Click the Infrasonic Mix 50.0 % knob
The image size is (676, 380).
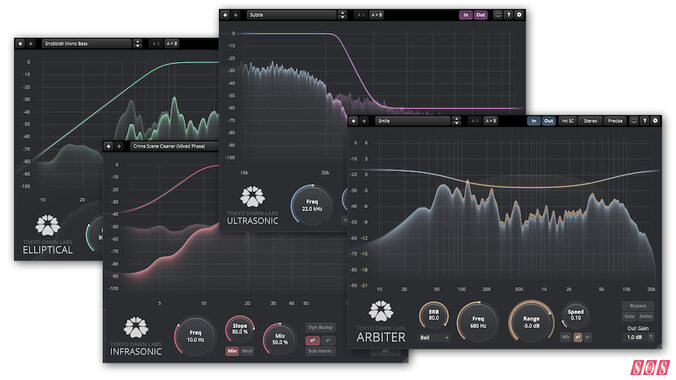point(279,339)
